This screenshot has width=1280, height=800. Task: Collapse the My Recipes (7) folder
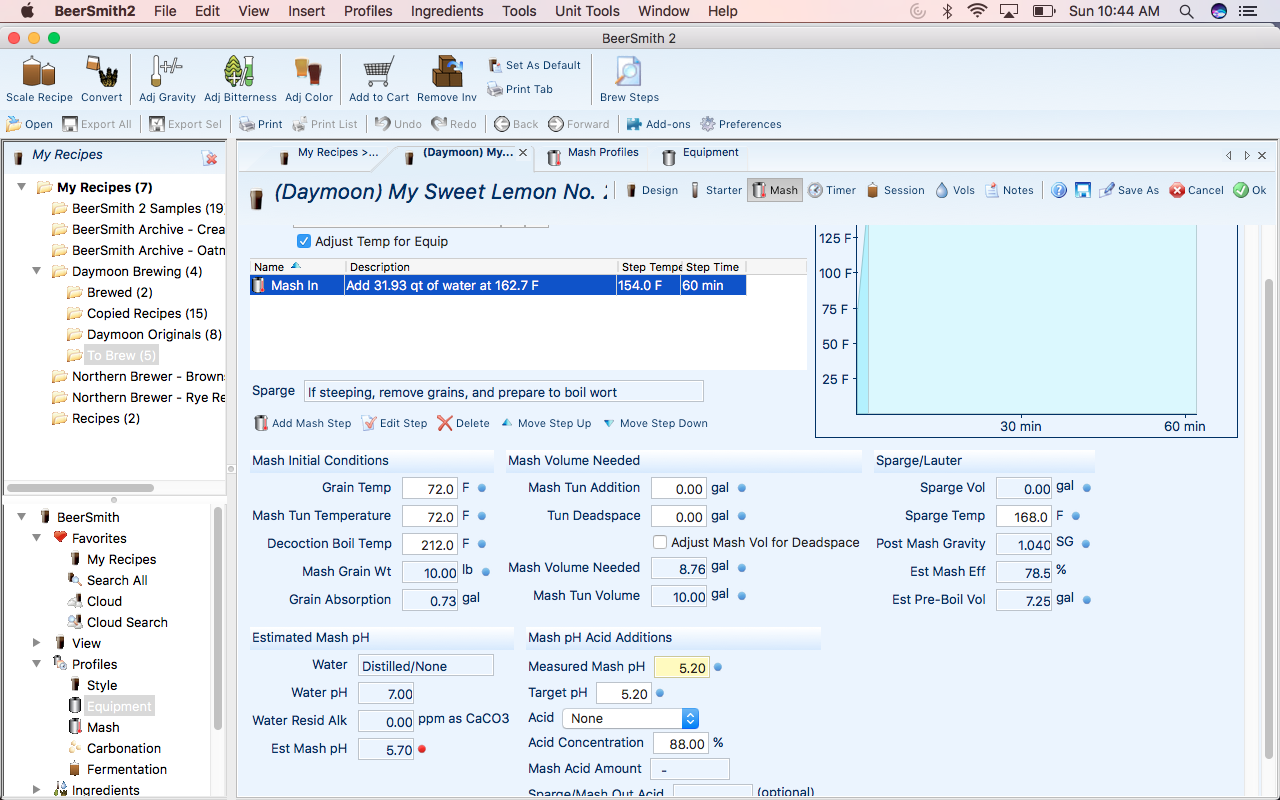pos(22,187)
